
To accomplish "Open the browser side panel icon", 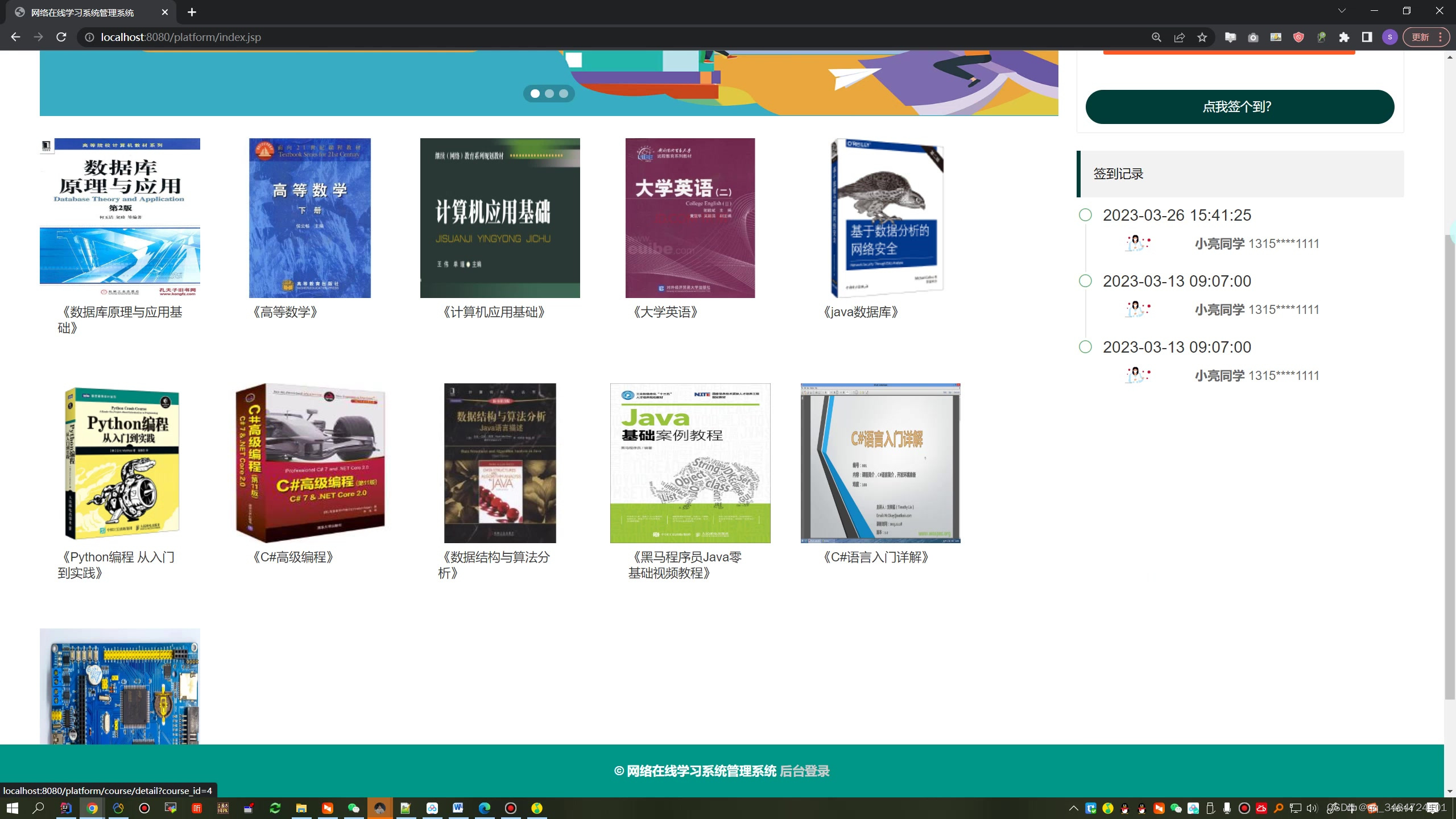I will [1367, 37].
